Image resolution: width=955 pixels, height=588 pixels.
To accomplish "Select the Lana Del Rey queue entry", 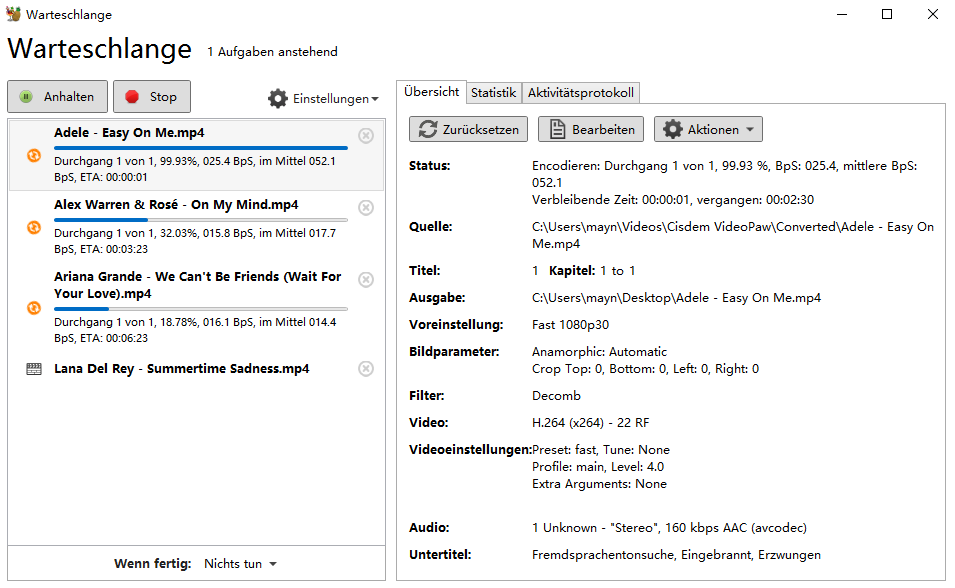I will (190, 369).
